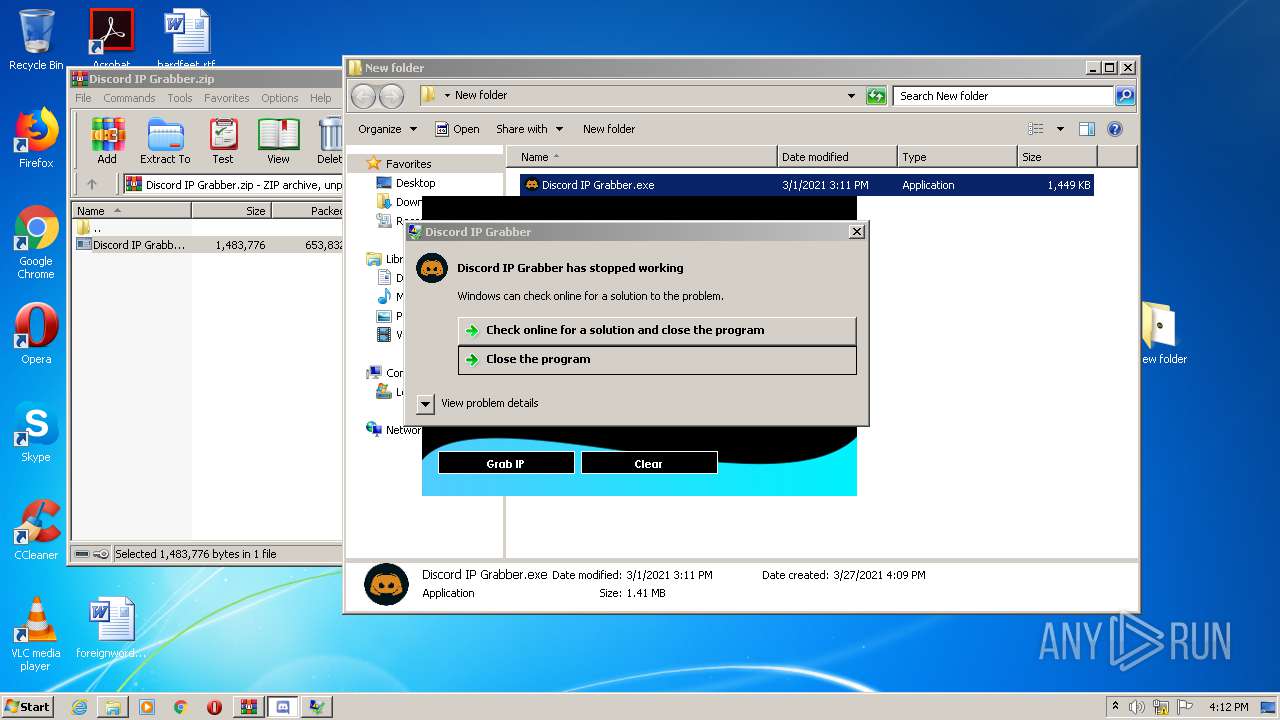Click the Grab IP button
The width and height of the screenshot is (1280, 720).
tap(506, 463)
